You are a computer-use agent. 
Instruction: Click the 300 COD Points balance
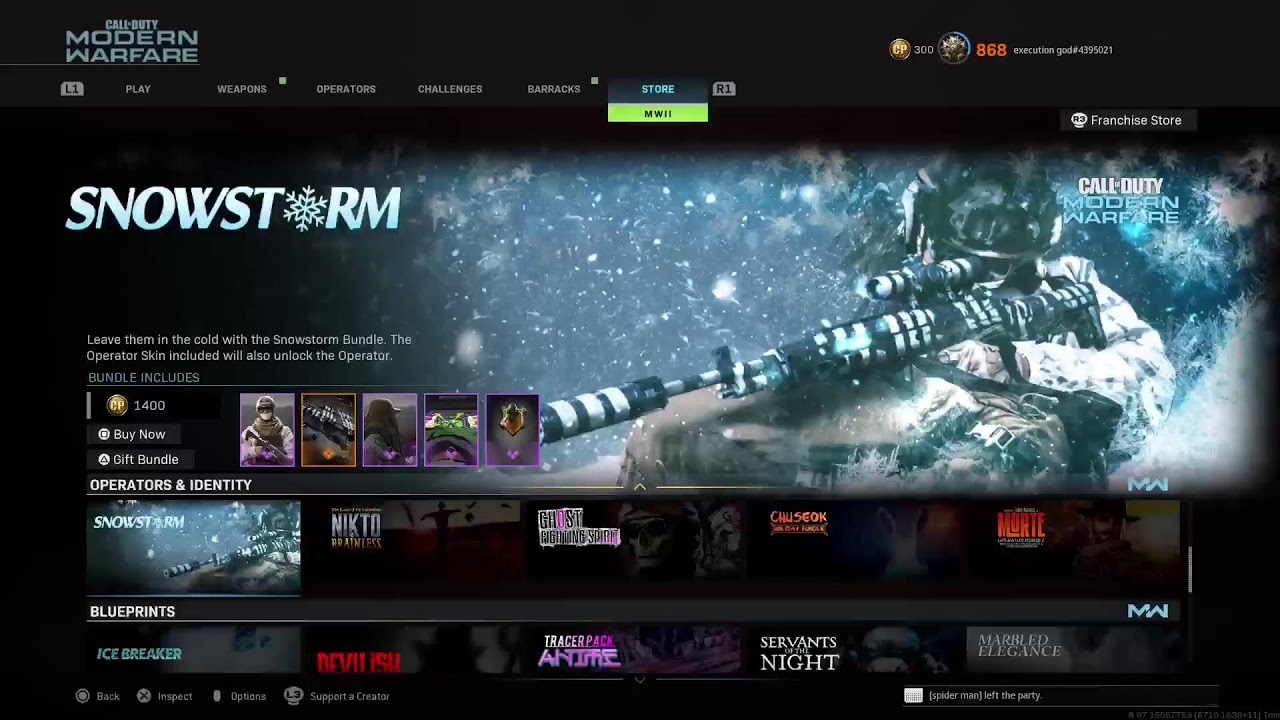tap(924, 50)
